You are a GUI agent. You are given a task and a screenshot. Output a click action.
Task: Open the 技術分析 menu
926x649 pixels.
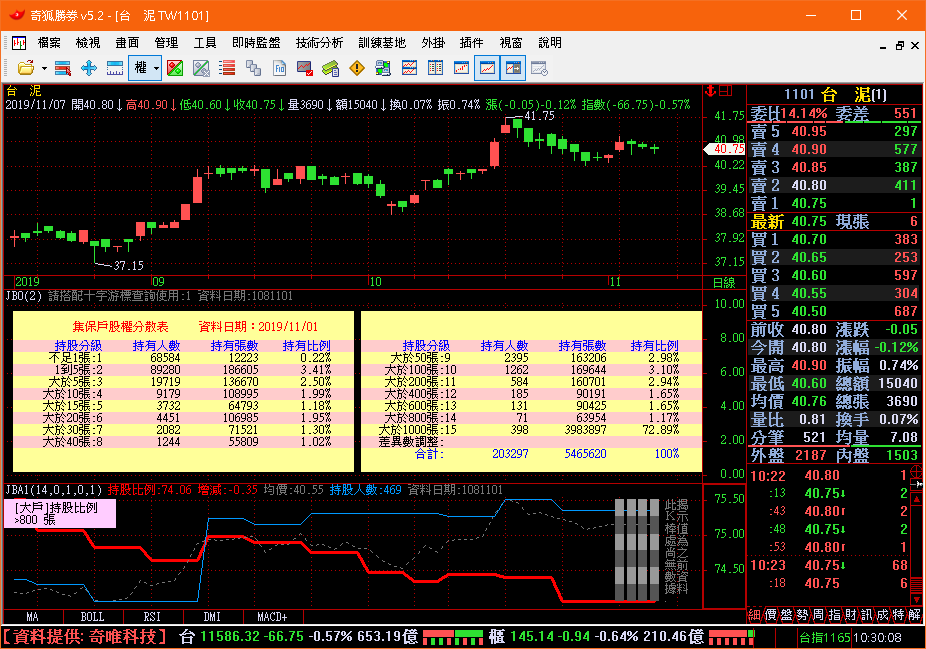point(319,43)
